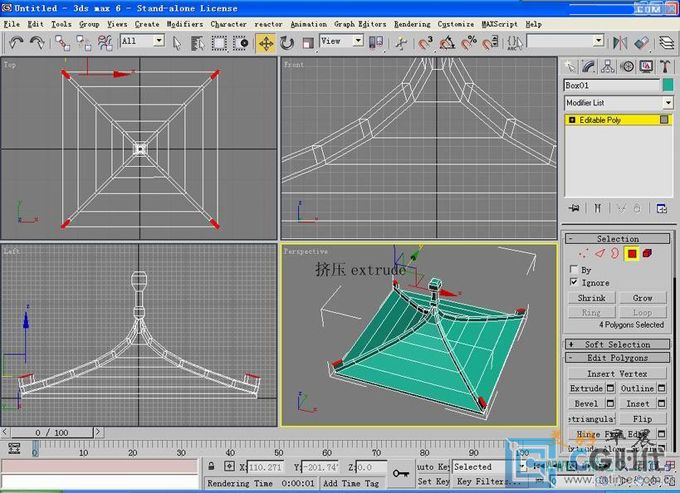Expand the Soft Selection rollout

click(618, 344)
